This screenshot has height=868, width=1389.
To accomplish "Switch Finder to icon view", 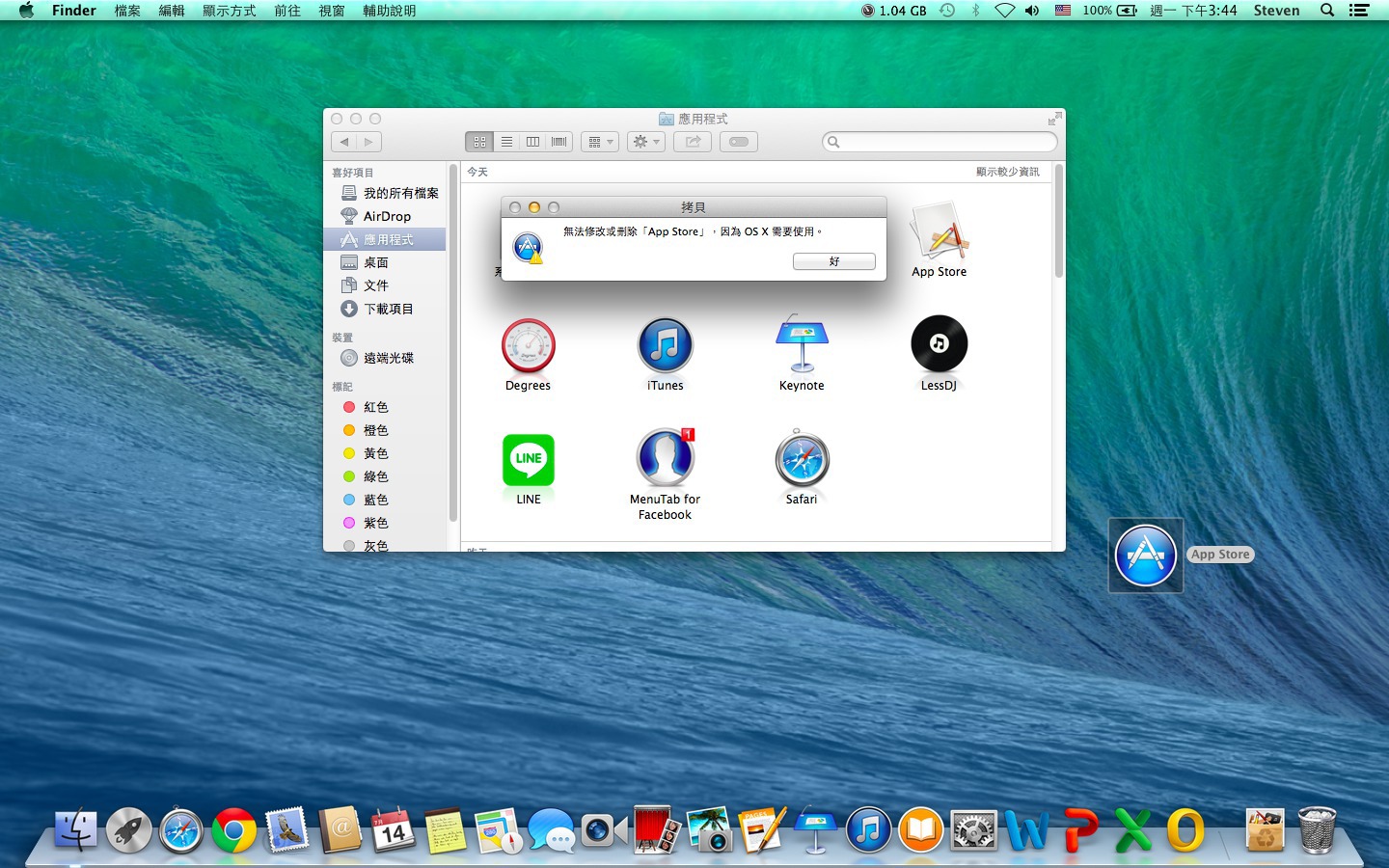I will [x=479, y=142].
